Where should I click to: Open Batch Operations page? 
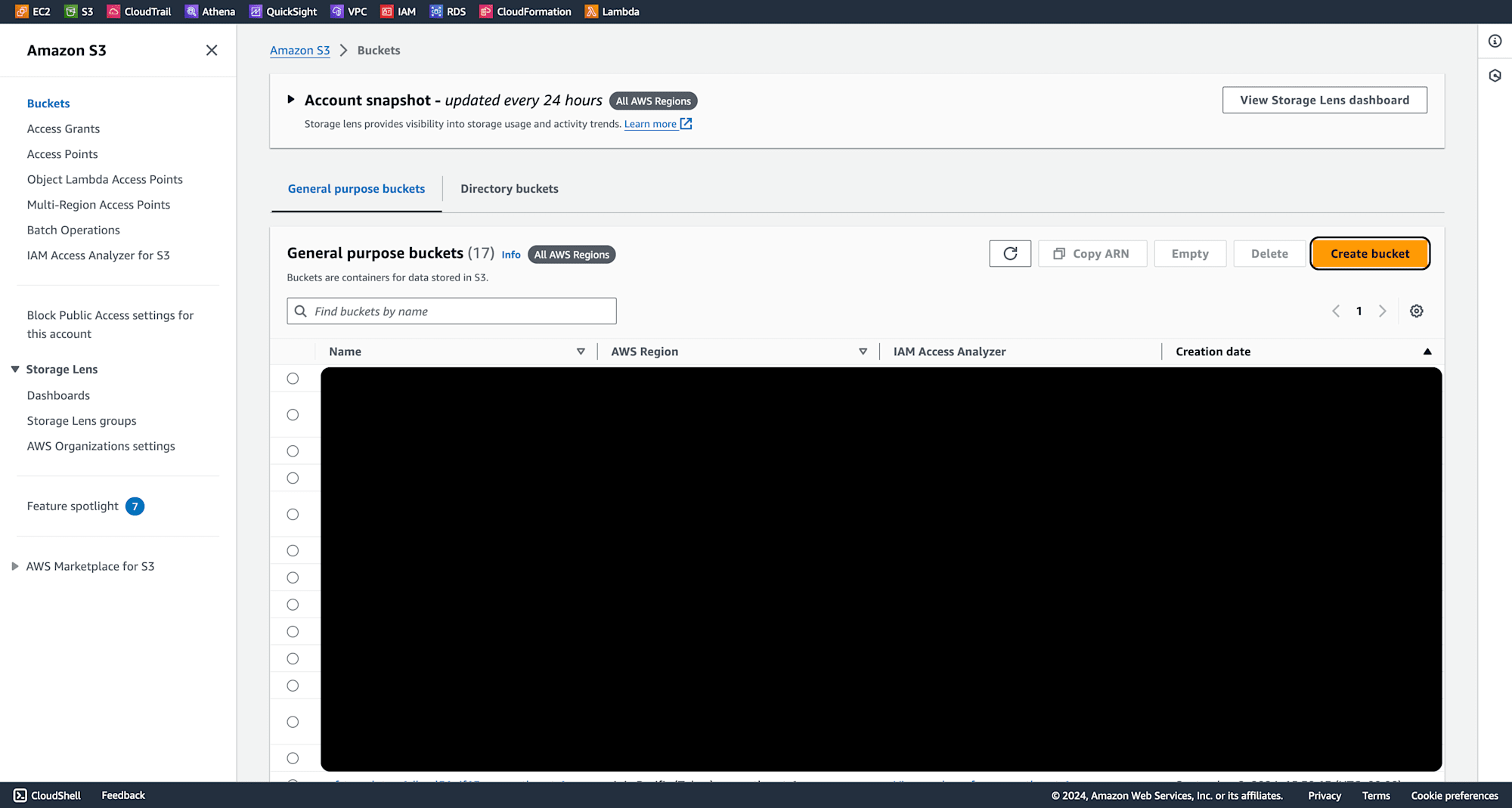click(x=73, y=230)
